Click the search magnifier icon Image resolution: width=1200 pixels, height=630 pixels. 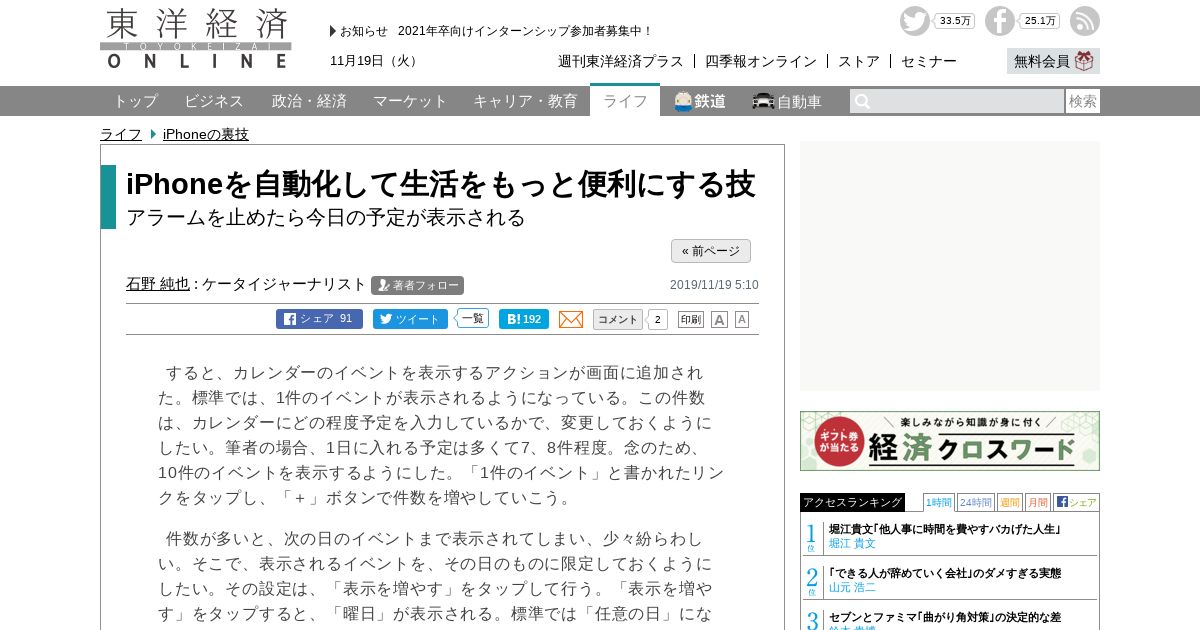(862, 101)
